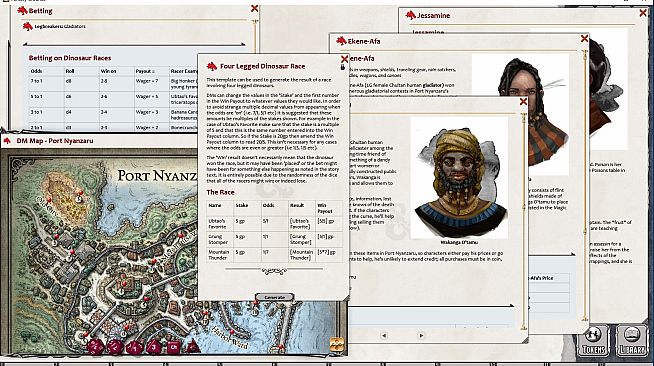Click the Jessamine portrait image
Viewport: 654px width, 366px height.
[x=608, y=88]
